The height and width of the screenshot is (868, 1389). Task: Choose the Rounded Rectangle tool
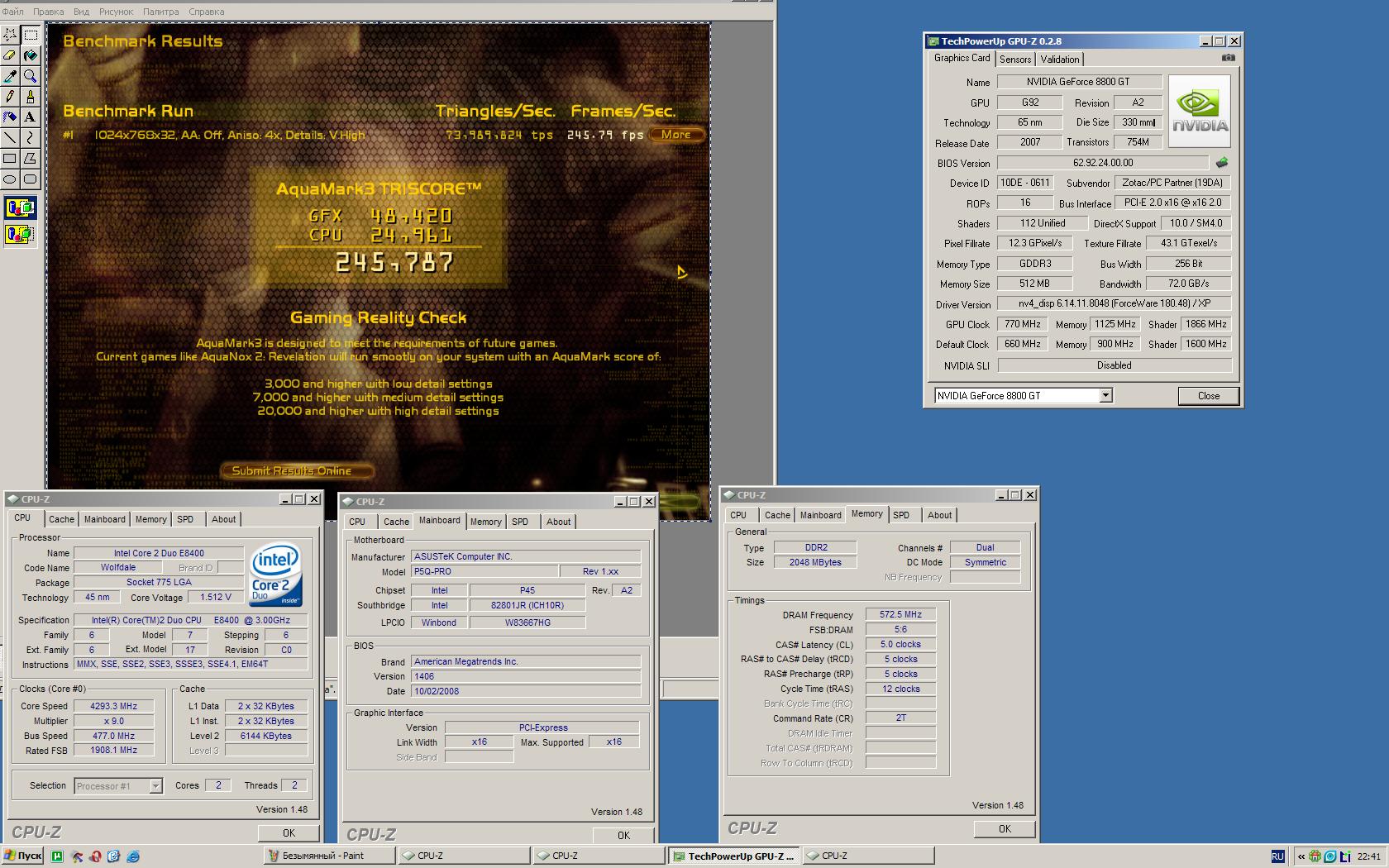point(31,179)
